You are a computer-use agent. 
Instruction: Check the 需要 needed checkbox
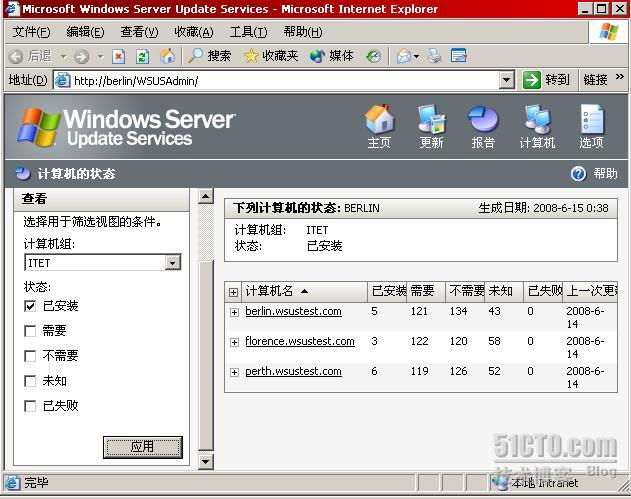click(x=30, y=331)
